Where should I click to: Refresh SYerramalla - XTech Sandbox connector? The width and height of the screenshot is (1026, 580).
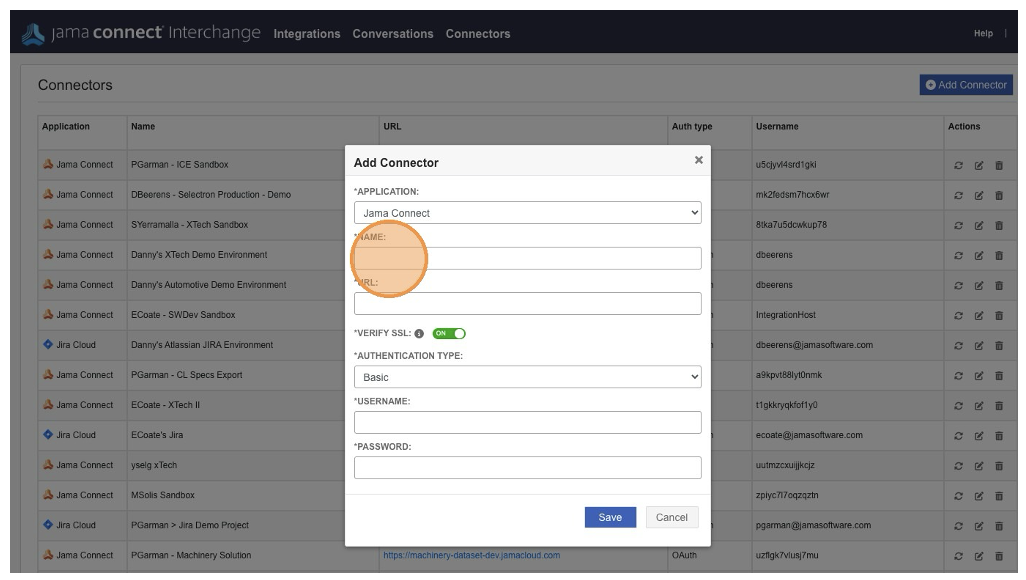(x=958, y=225)
